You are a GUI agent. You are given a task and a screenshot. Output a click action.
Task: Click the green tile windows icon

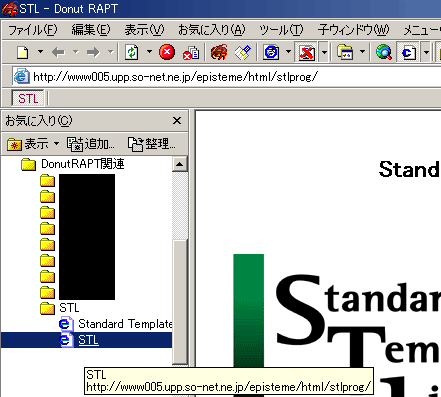[x=242, y=53]
